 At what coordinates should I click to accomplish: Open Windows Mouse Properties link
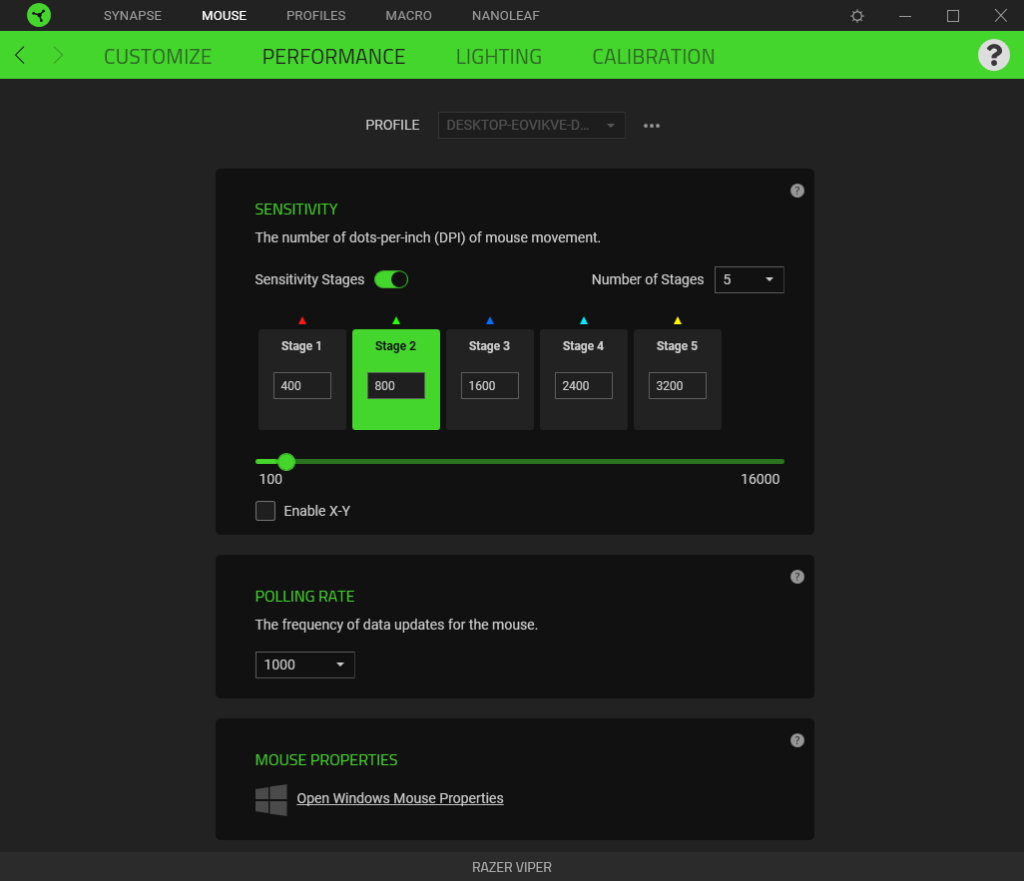click(400, 798)
